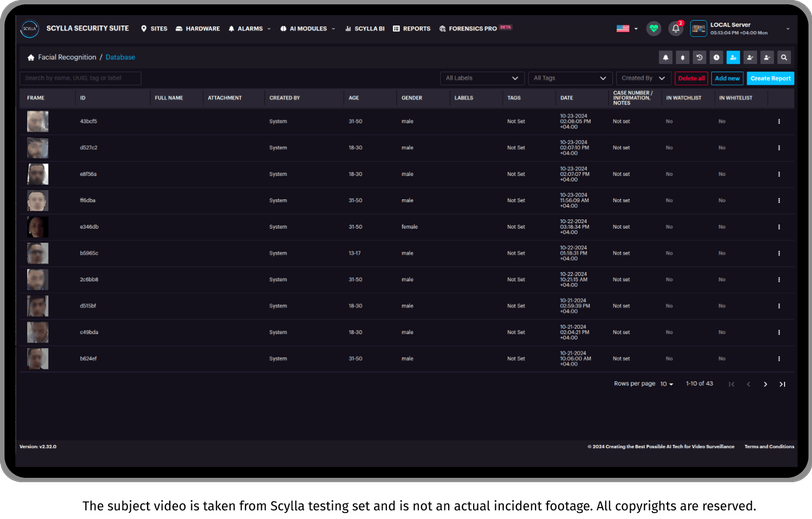Viewport: 812px width, 519px height.
Task: Jump to last page pagination icon
Action: tap(782, 384)
